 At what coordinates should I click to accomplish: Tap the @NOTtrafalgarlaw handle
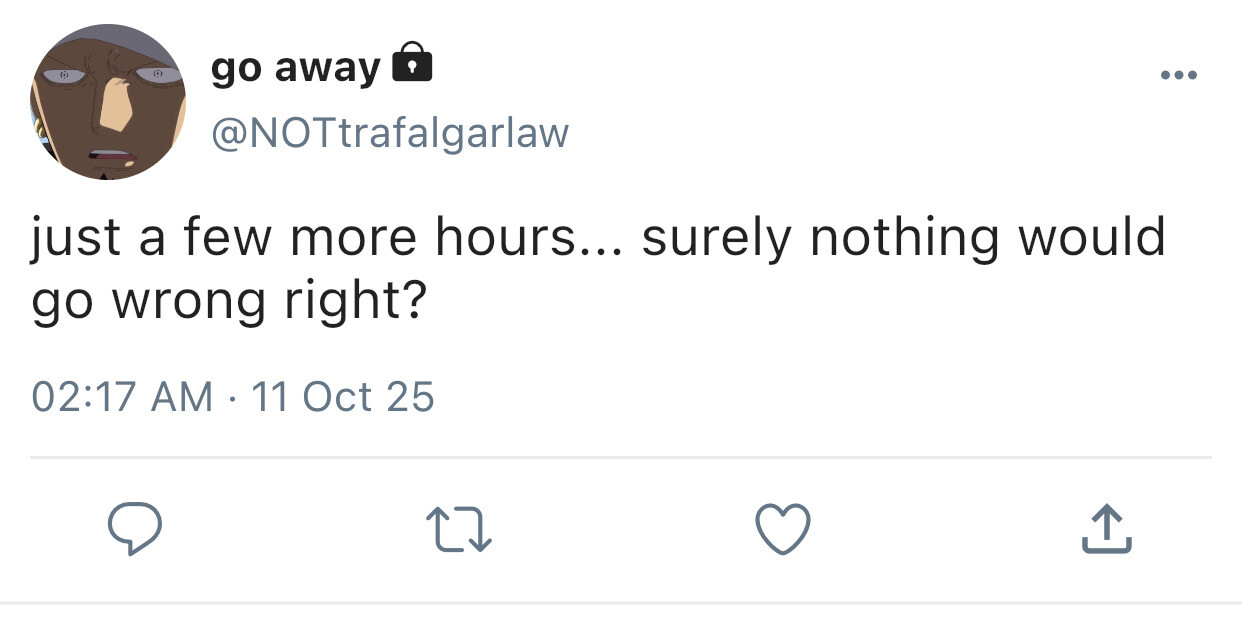pyautogui.click(x=390, y=131)
